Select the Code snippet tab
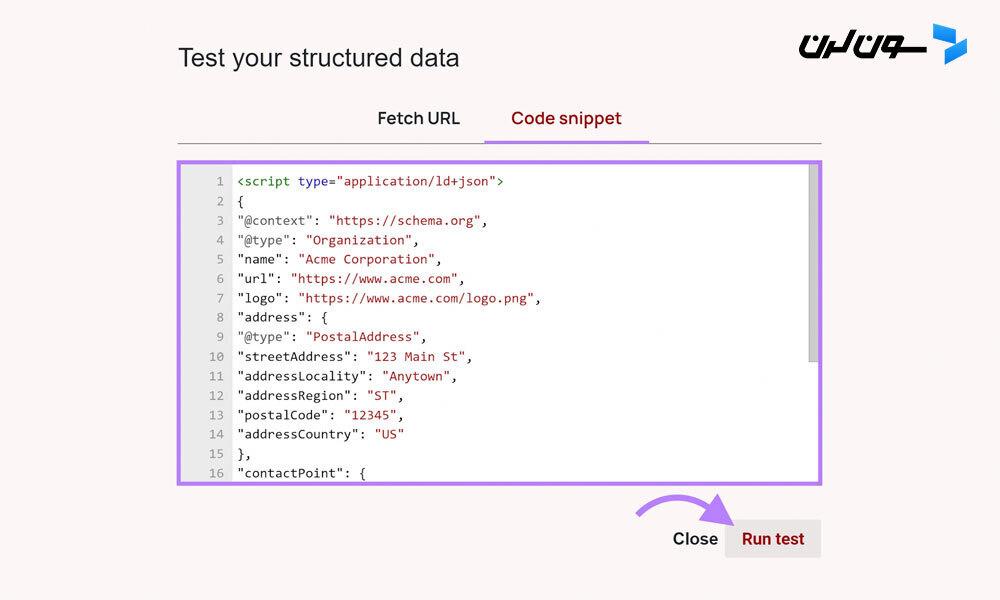The height and width of the screenshot is (600, 1000). click(x=566, y=119)
